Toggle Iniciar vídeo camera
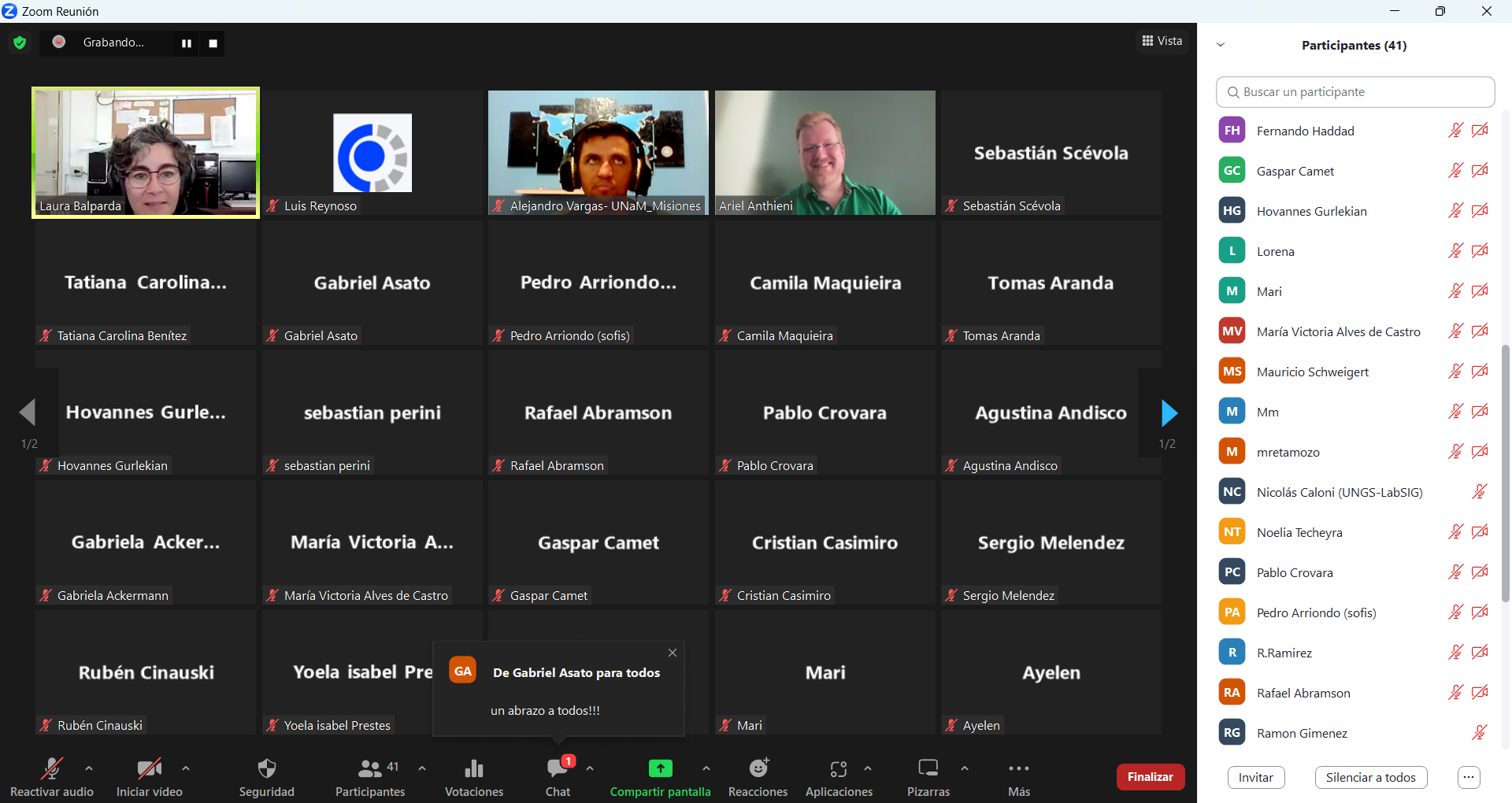 click(149, 768)
